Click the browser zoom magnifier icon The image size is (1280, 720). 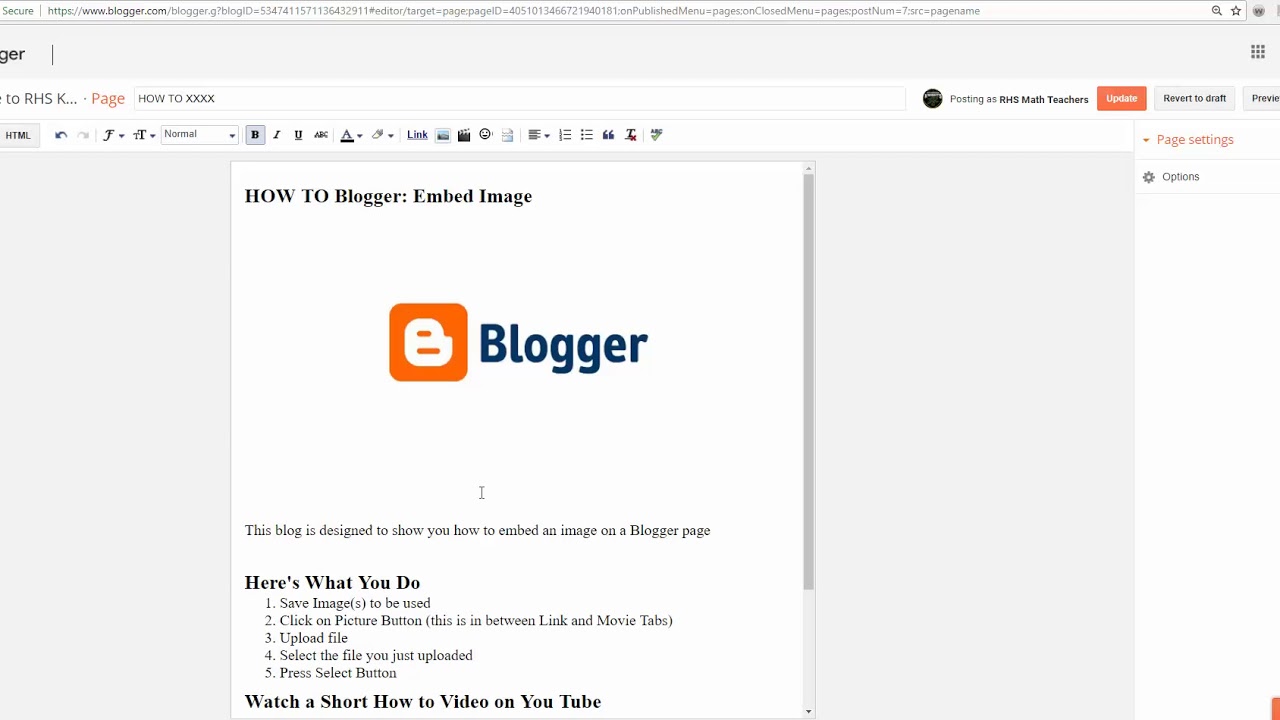(x=1217, y=11)
